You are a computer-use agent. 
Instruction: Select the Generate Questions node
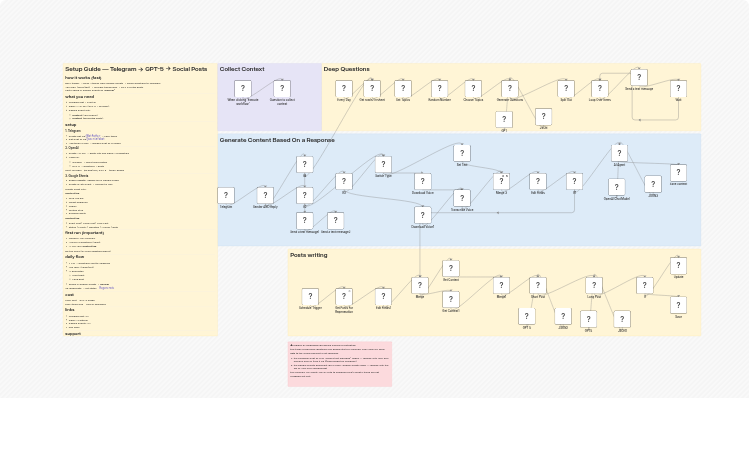[509, 89]
